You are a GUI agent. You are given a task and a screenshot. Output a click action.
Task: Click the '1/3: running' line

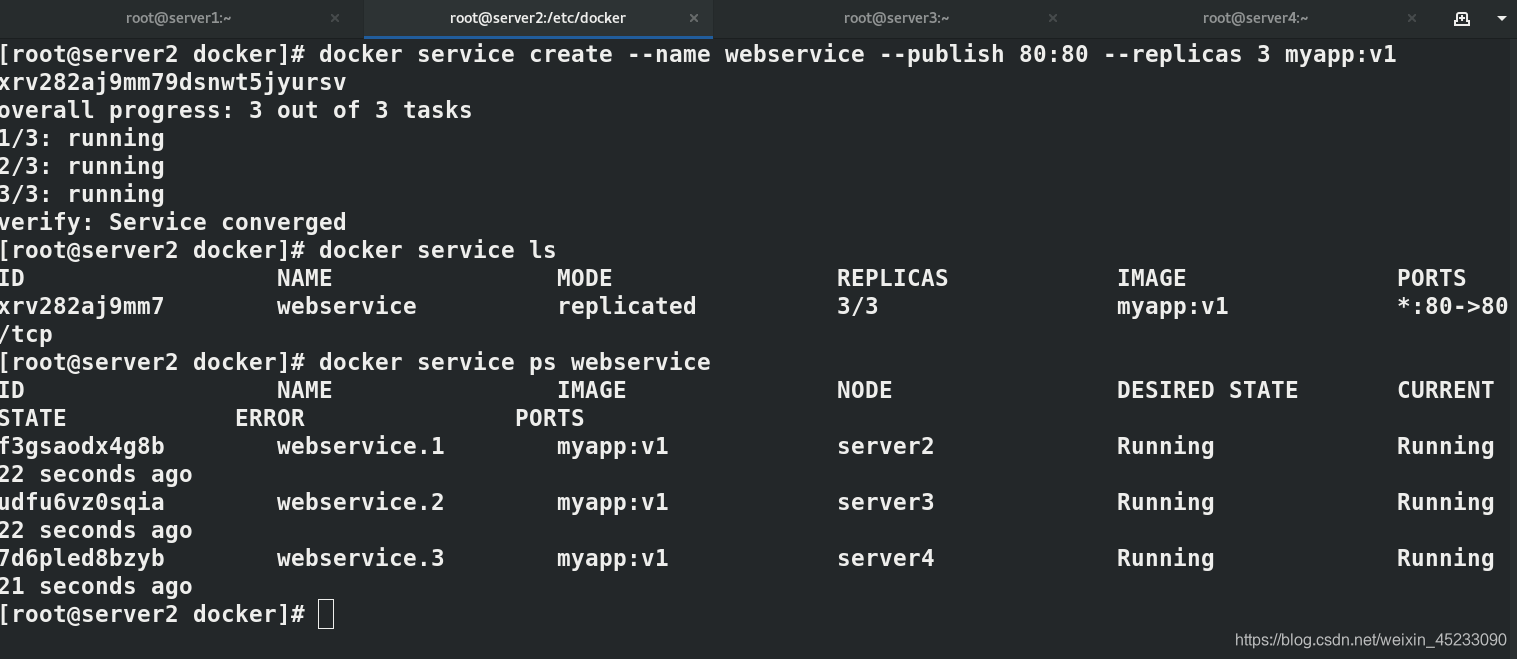point(82,138)
